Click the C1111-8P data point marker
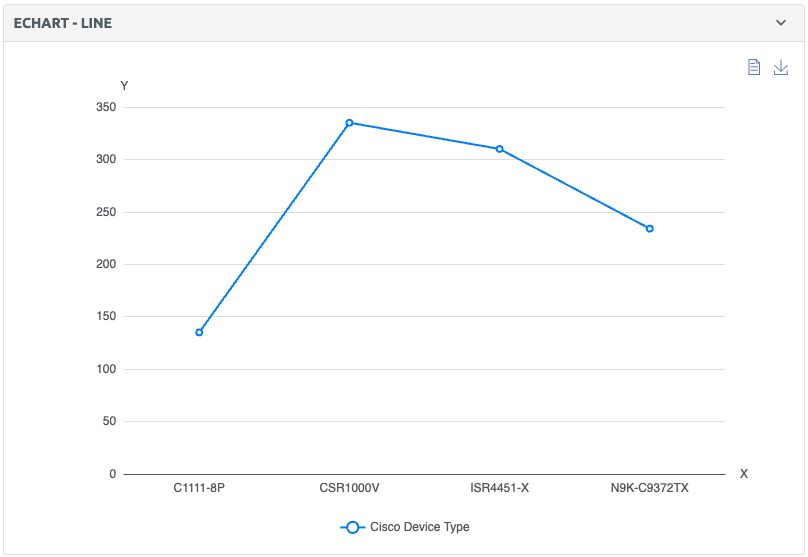Image resolution: width=808 pixels, height=557 pixels. pyautogui.click(x=199, y=332)
